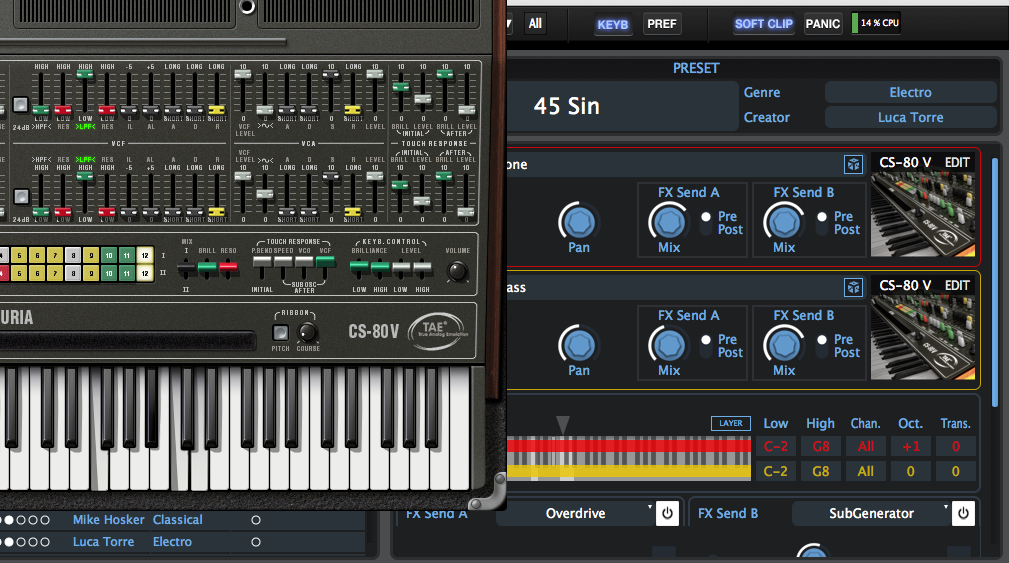
Task: Click the green VCF touch response slider
Action: pos(326,261)
